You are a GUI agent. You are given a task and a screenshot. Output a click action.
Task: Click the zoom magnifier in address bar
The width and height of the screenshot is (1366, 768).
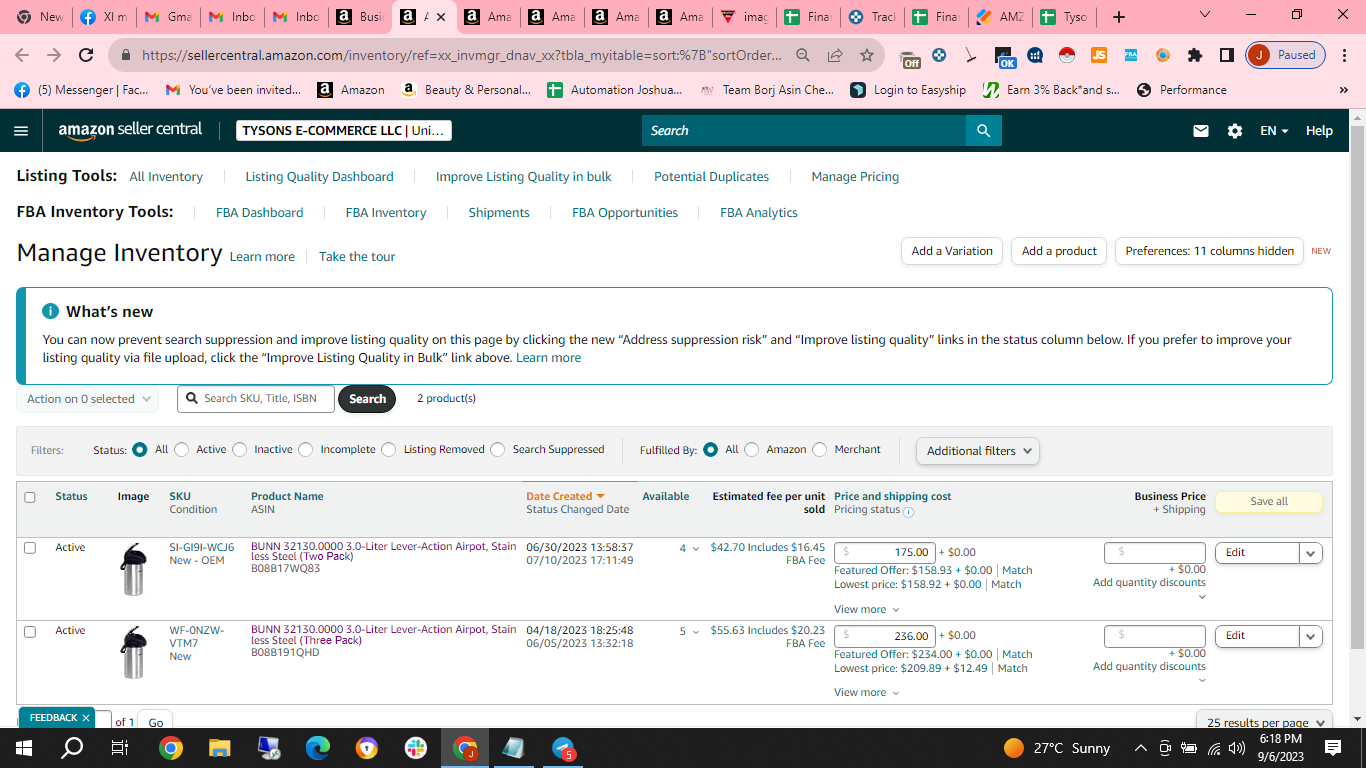coord(803,55)
